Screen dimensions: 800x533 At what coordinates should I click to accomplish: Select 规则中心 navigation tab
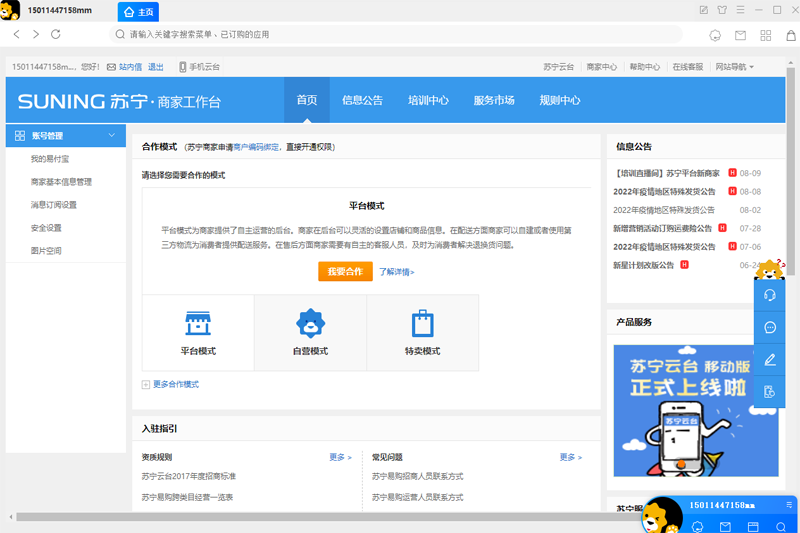click(x=560, y=100)
